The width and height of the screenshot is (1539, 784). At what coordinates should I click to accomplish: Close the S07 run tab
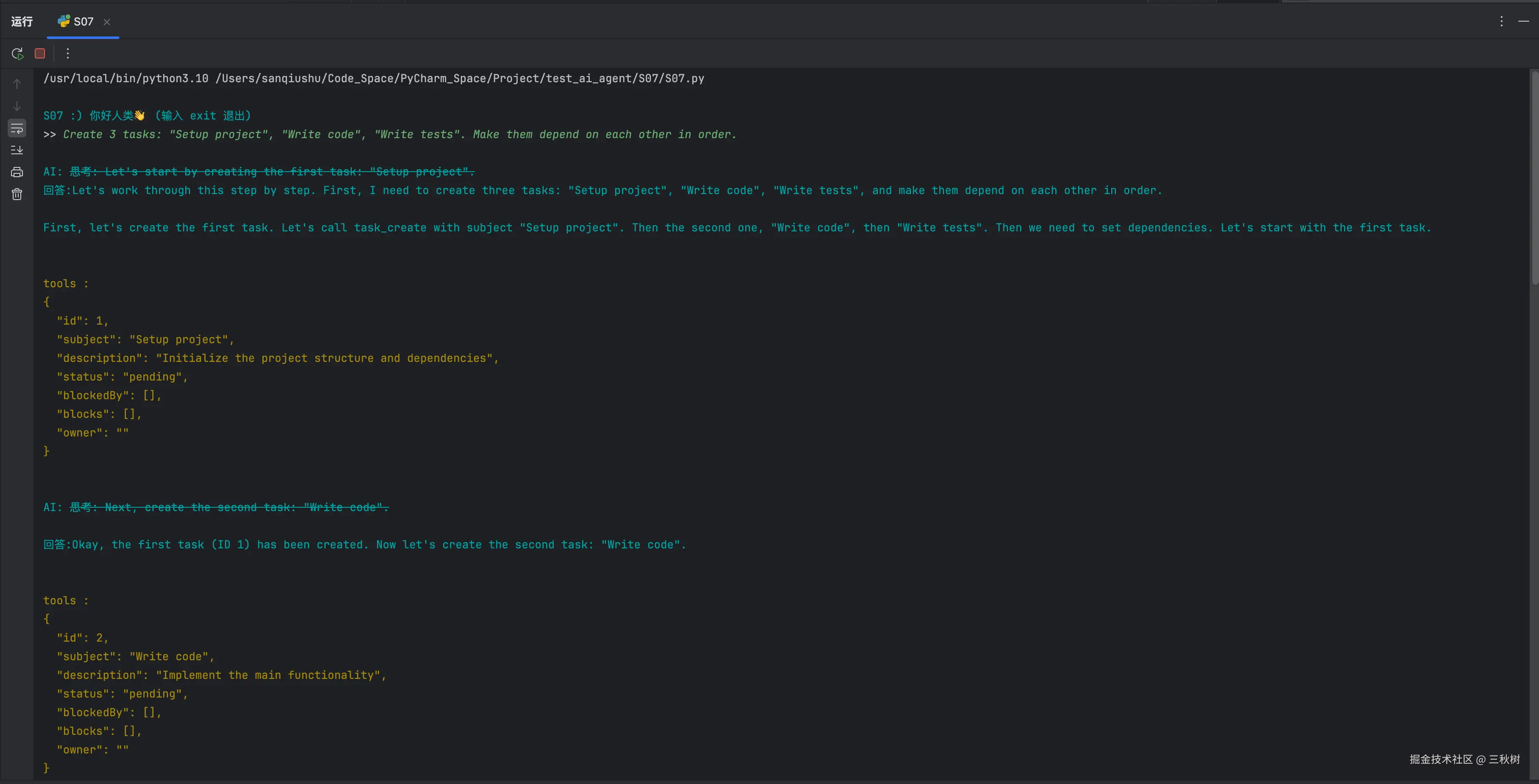[107, 22]
